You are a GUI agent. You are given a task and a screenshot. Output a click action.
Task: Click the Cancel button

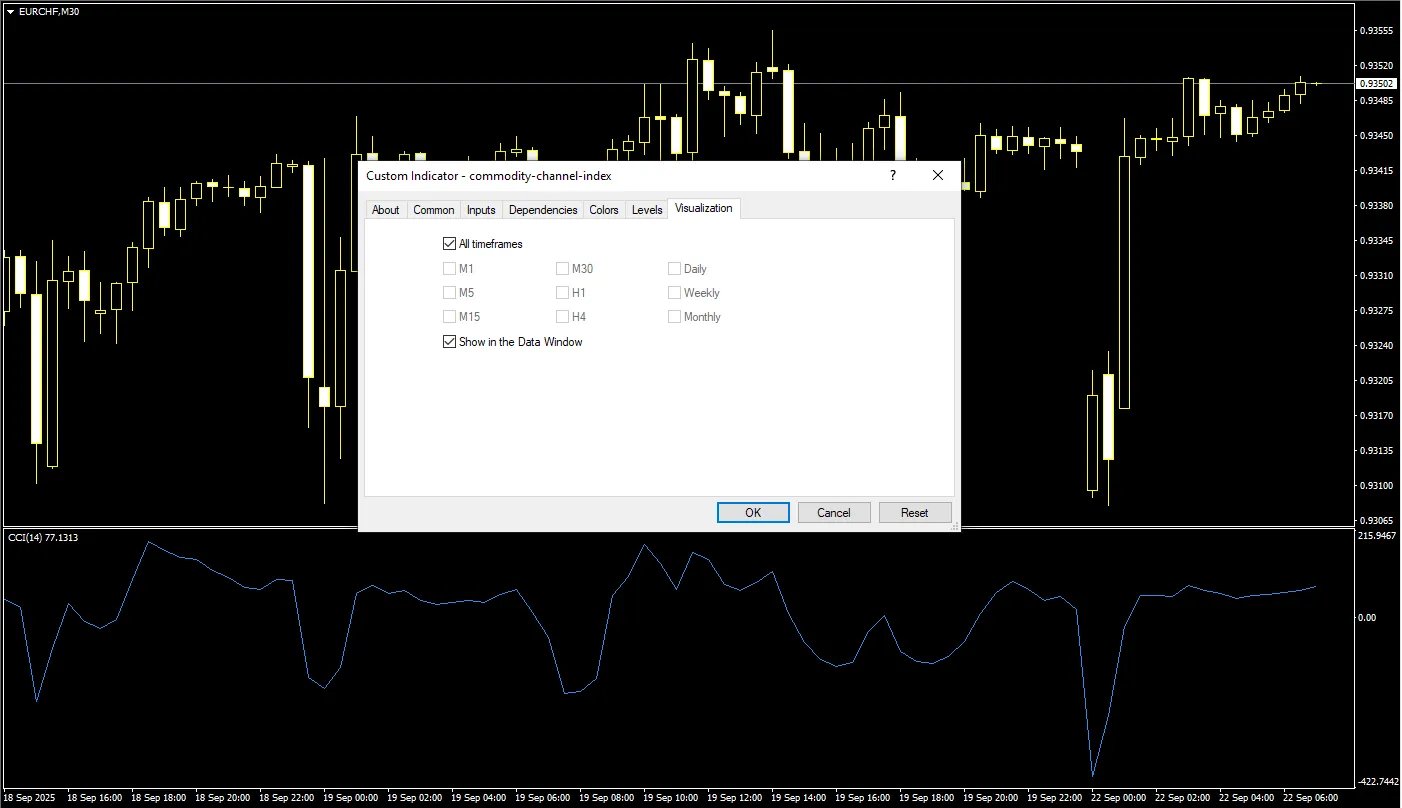point(834,512)
